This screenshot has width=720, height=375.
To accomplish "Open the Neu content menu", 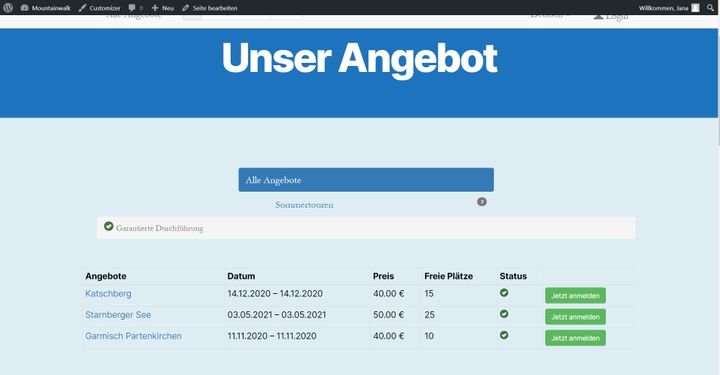I will 163,8.
